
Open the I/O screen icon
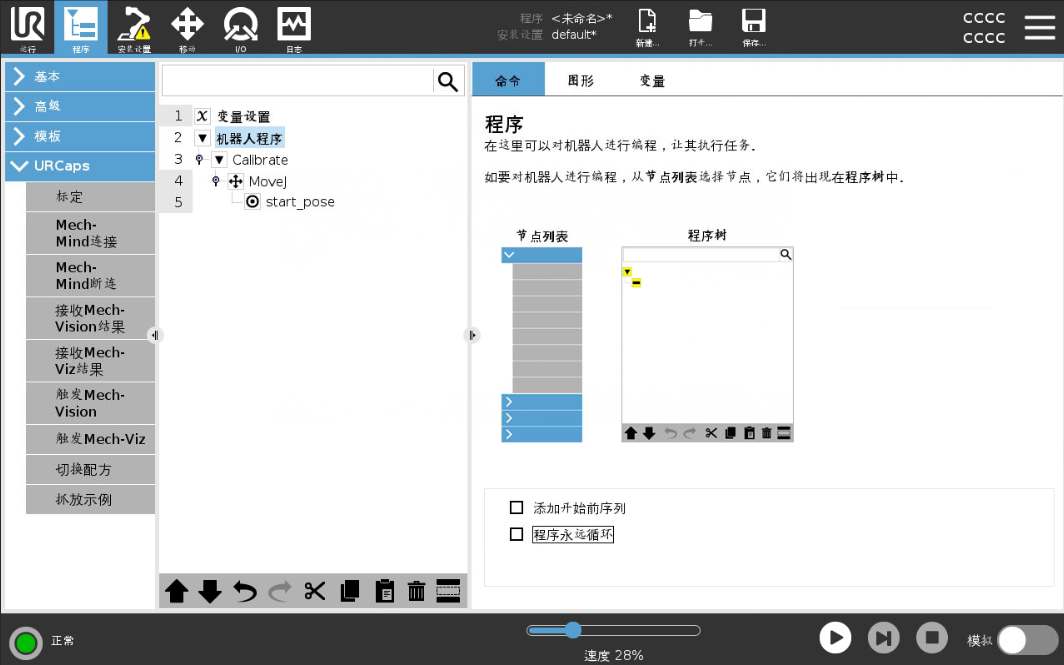coord(240,28)
